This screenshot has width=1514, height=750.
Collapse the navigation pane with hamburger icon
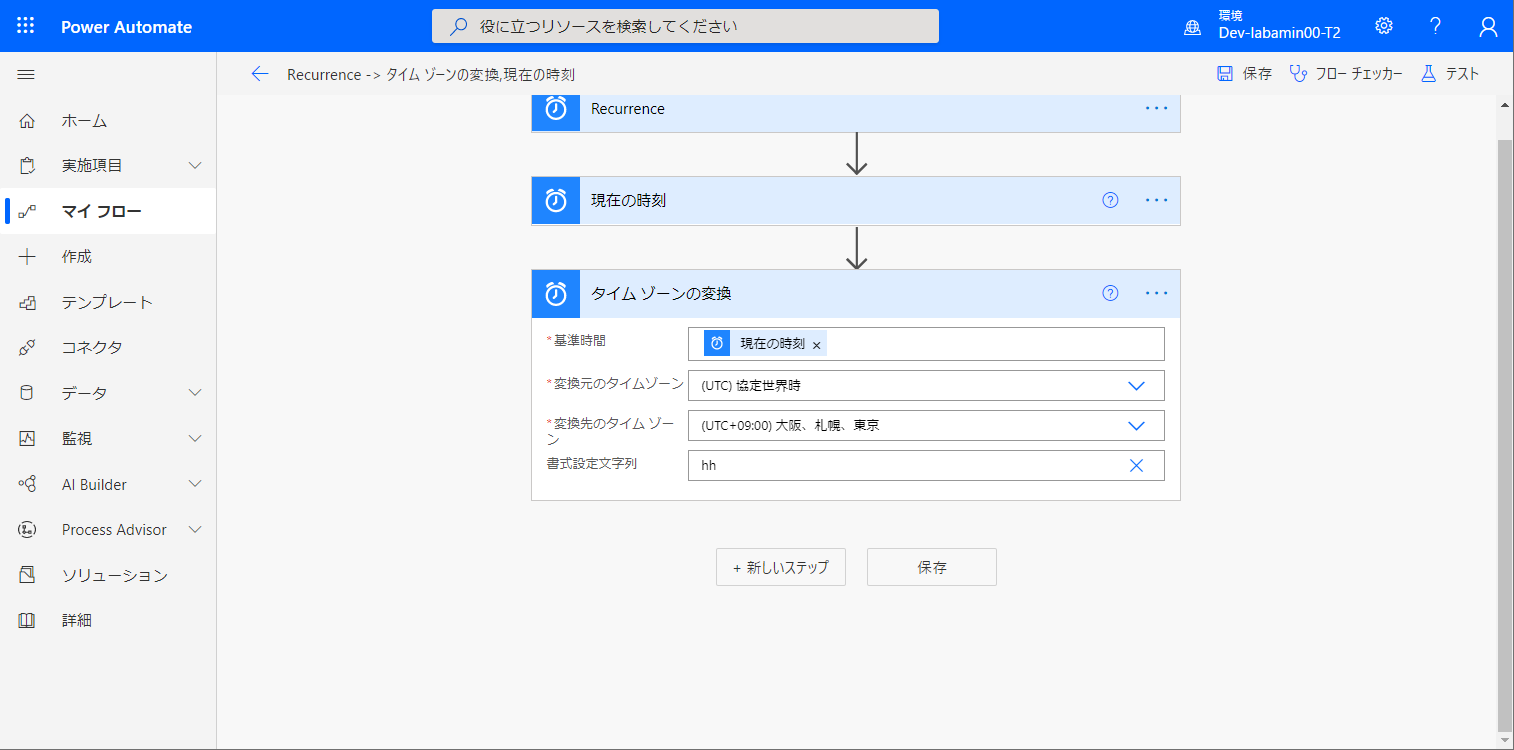[26, 73]
